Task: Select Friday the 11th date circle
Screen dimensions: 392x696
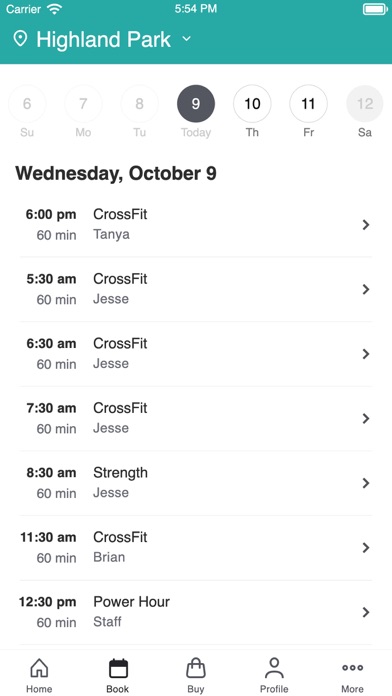Action: pos(309,104)
